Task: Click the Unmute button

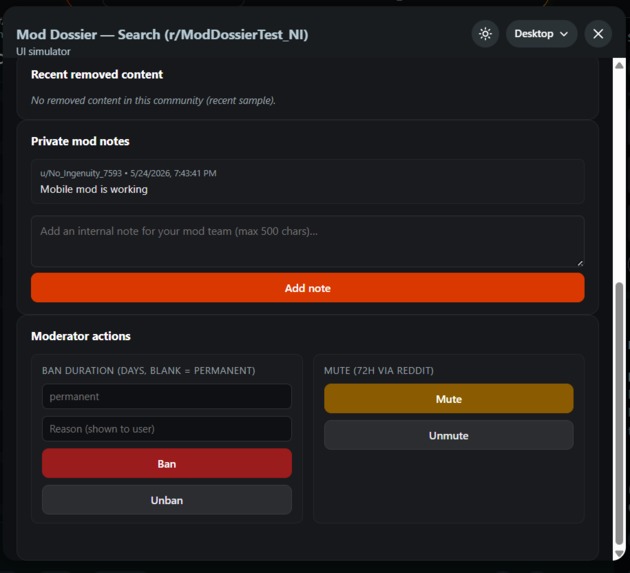Action: coord(448,435)
